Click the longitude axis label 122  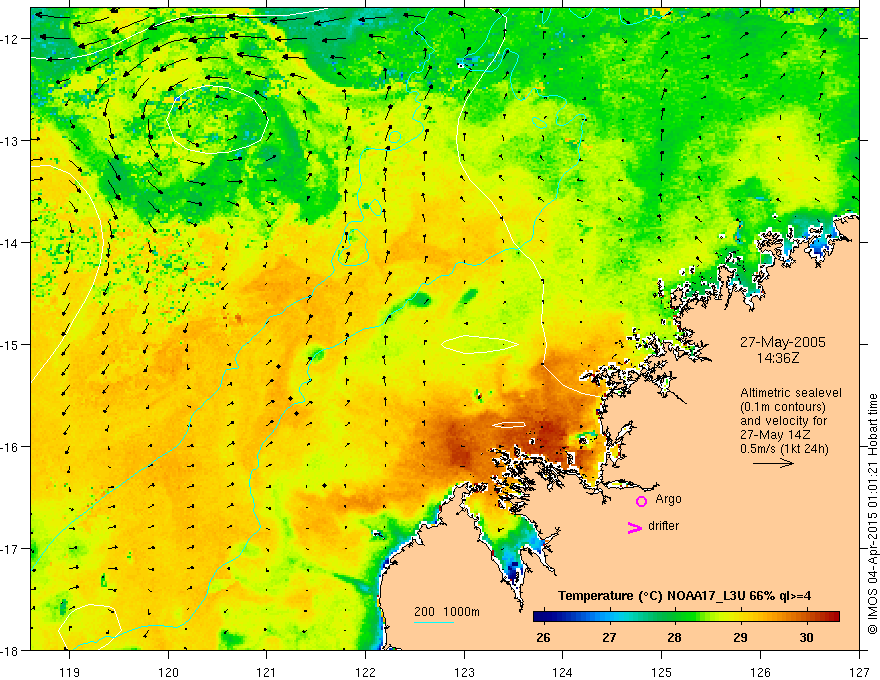tap(365, 672)
